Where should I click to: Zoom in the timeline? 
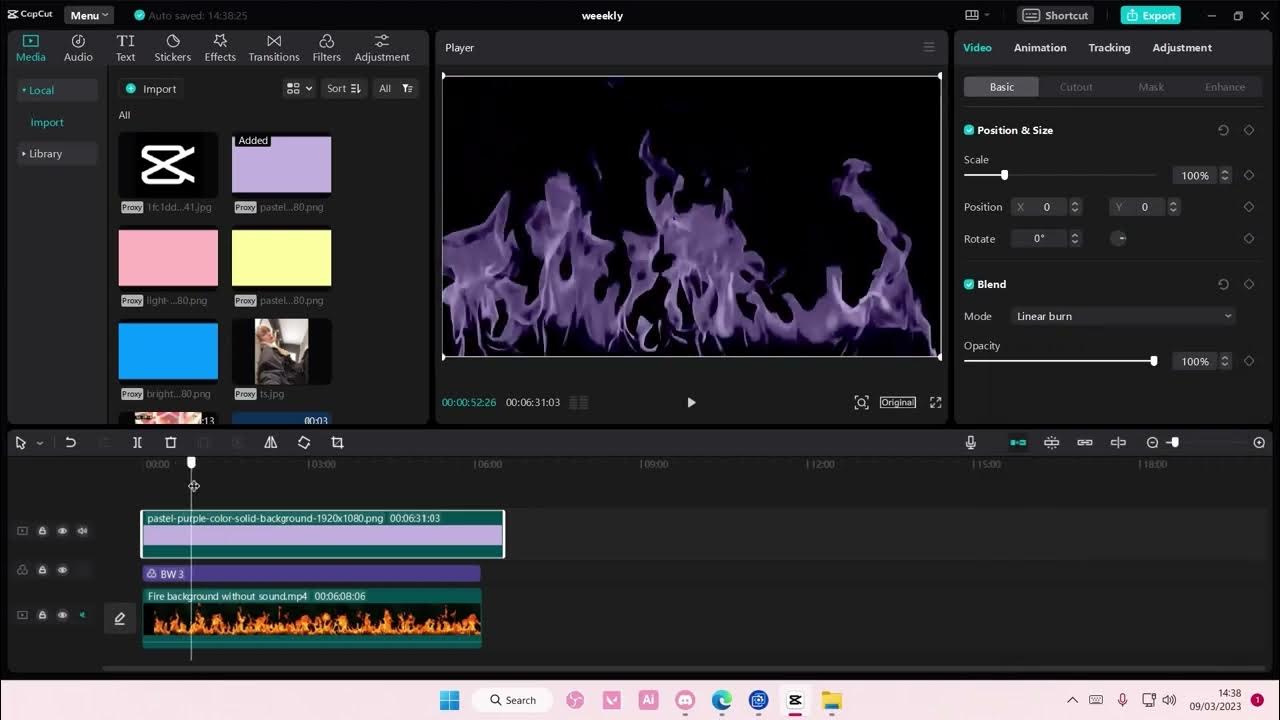pyautogui.click(x=1259, y=442)
